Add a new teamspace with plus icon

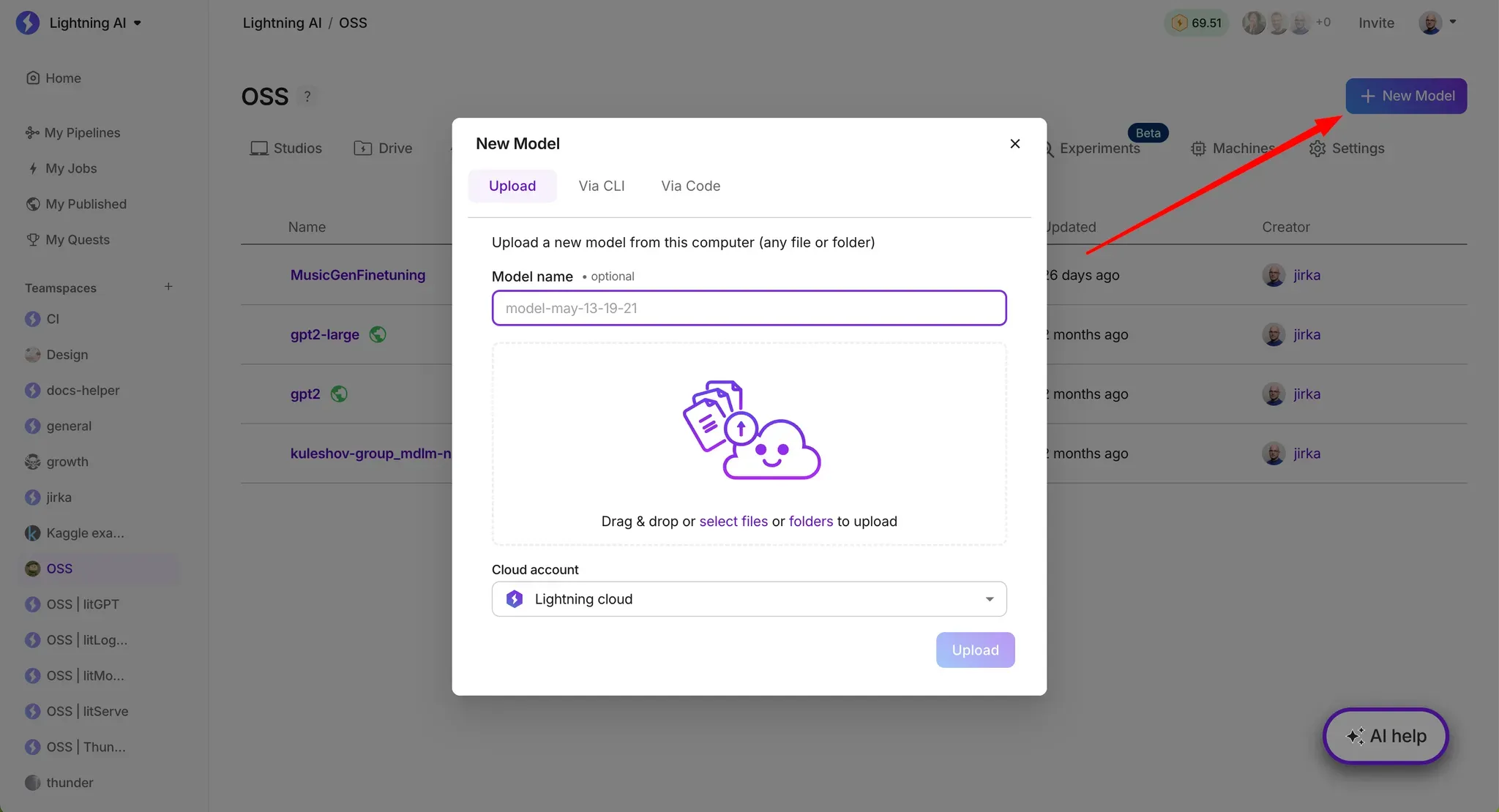point(168,287)
